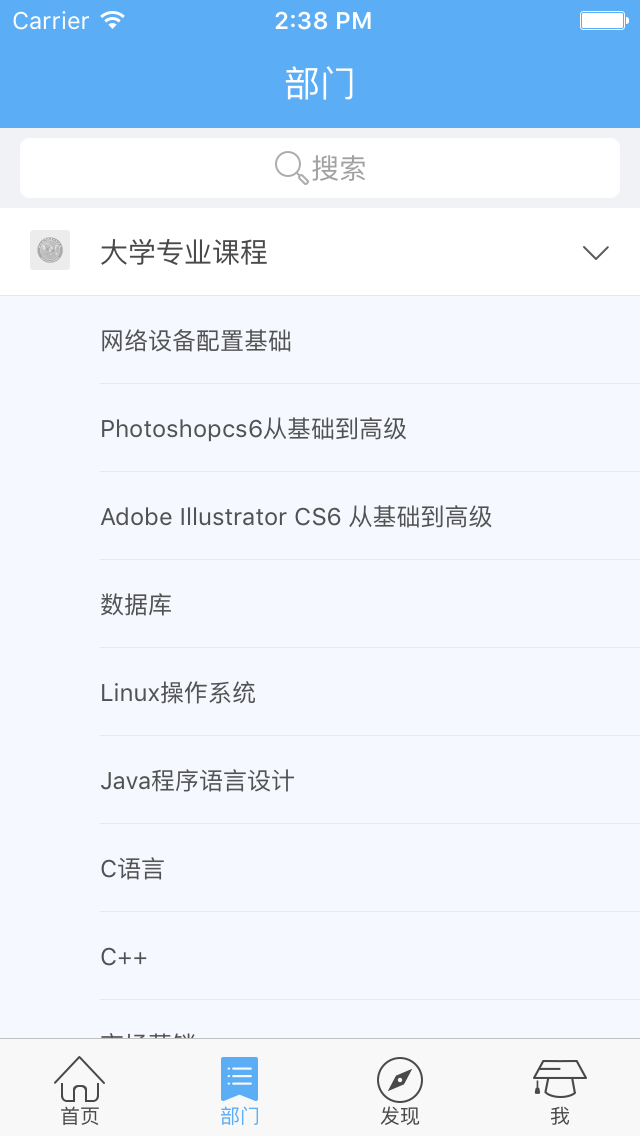Viewport: 640px width, 1136px height.
Task: Tap the graduation cap 我 icon
Action: pyautogui.click(x=559, y=1077)
